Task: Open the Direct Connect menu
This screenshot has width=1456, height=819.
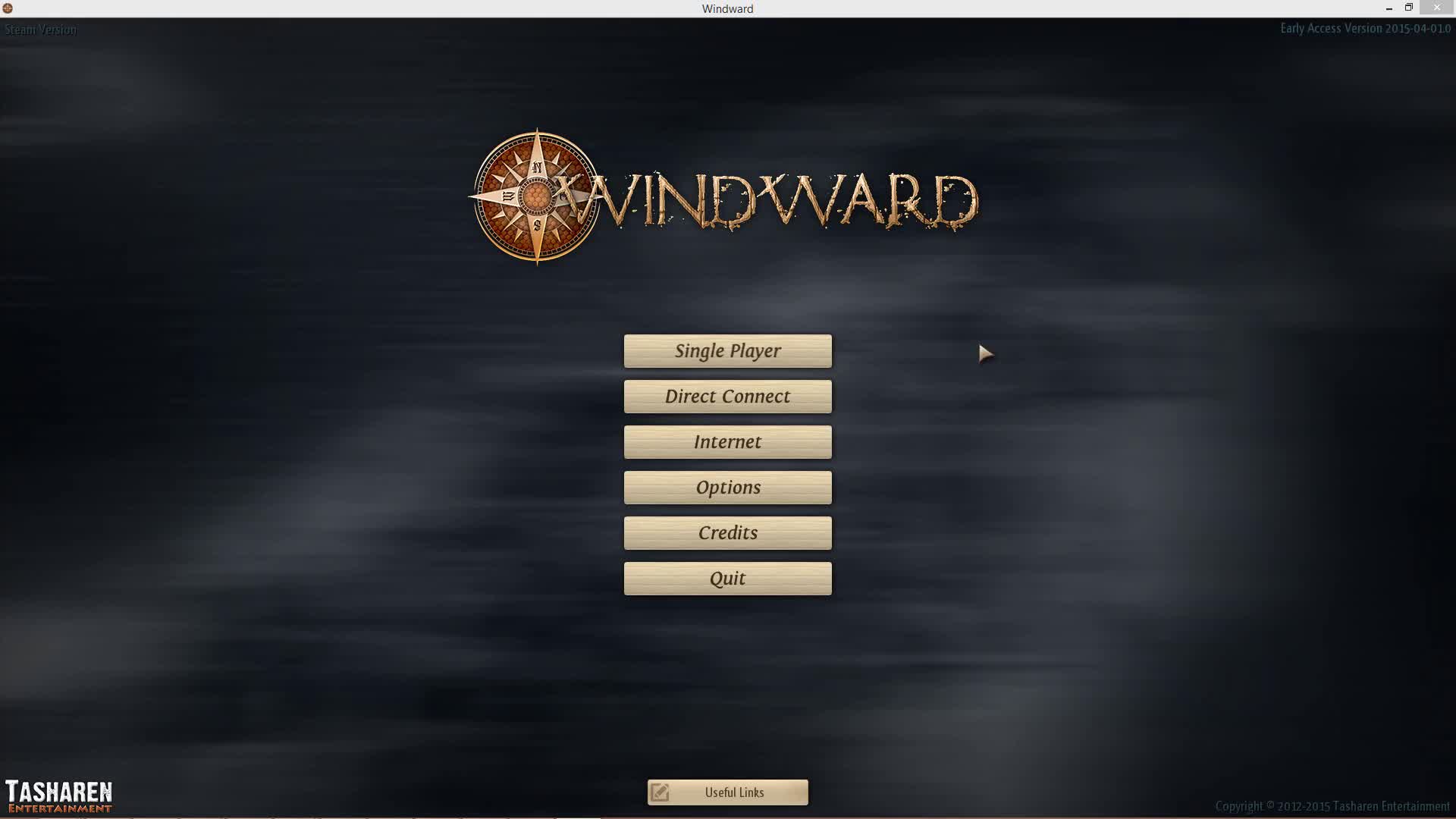Action: tap(727, 397)
